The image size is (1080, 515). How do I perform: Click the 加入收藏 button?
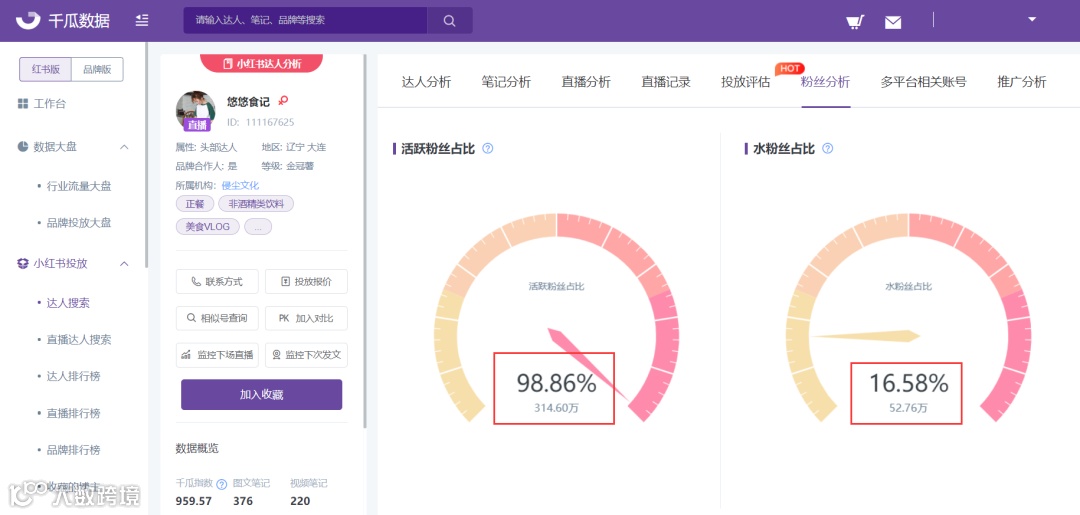262,395
